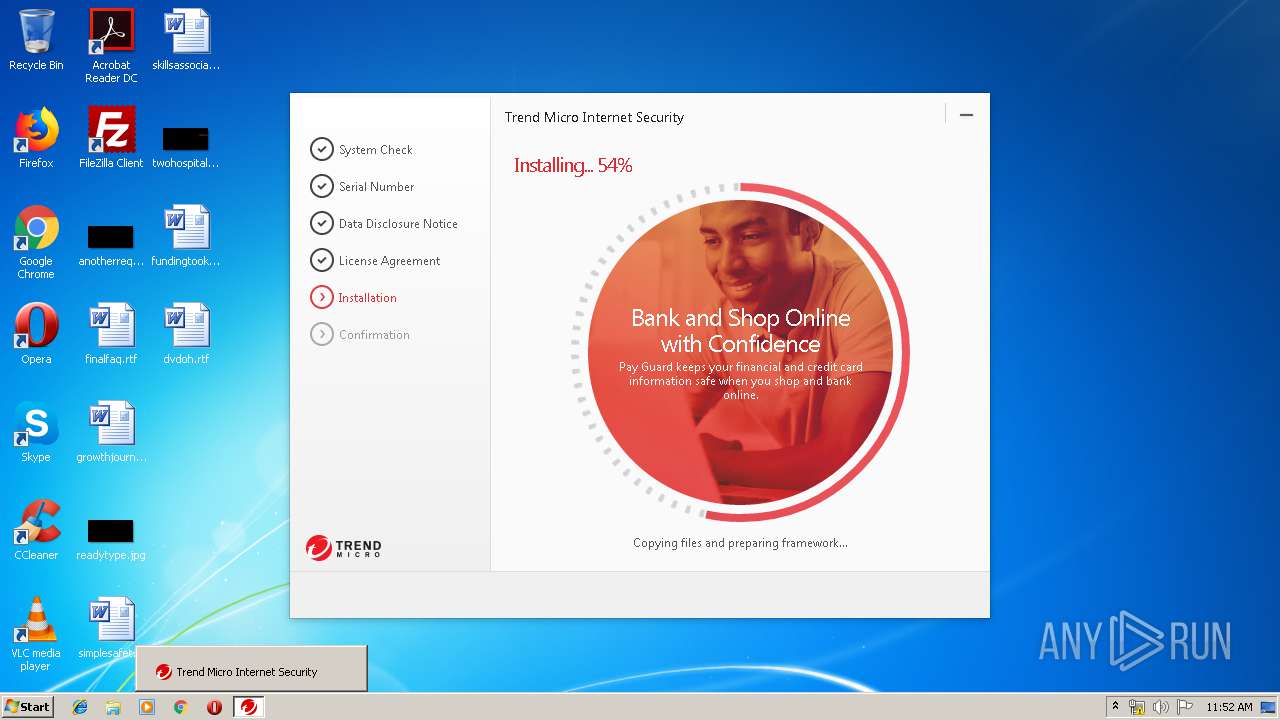The height and width of the screenshot is (720, 1280).
Task: Select the Serial Number step label
Action: click(376, 187)
